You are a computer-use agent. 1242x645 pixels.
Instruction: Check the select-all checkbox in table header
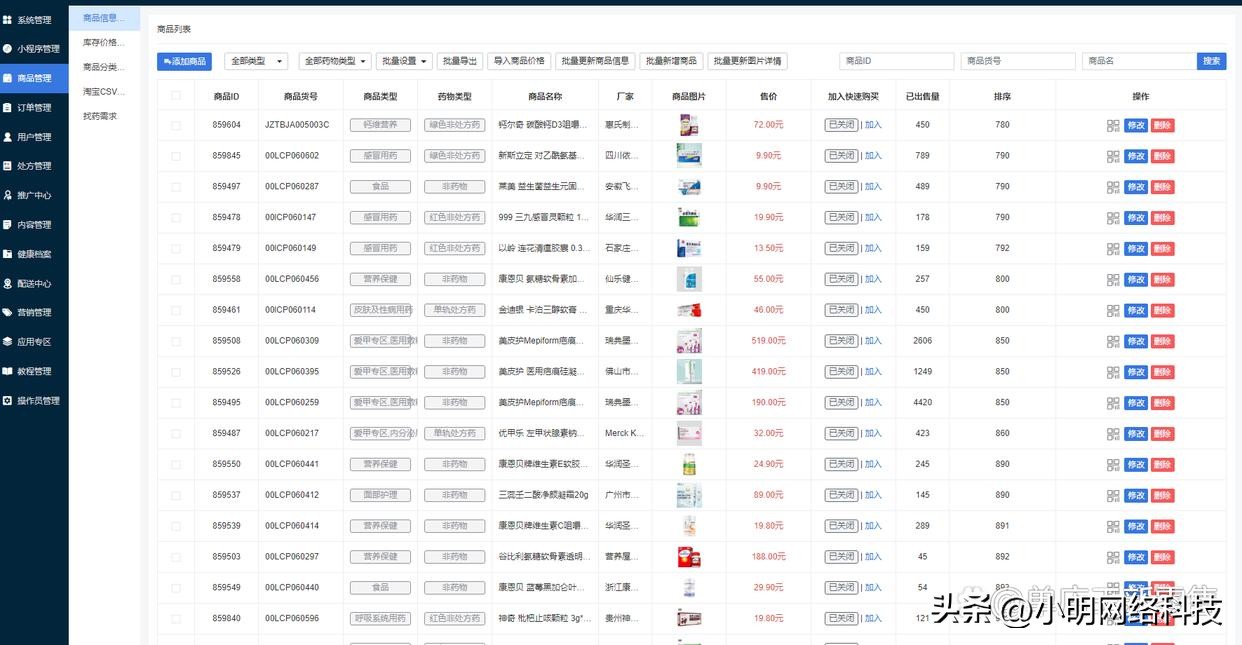(x=176, y=94)
